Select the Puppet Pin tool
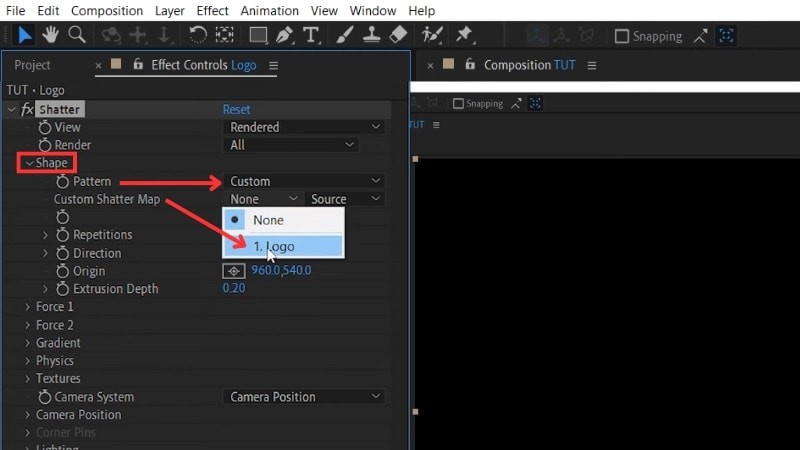The height and width of the screenshot is (450, 800). coord(464,35)
